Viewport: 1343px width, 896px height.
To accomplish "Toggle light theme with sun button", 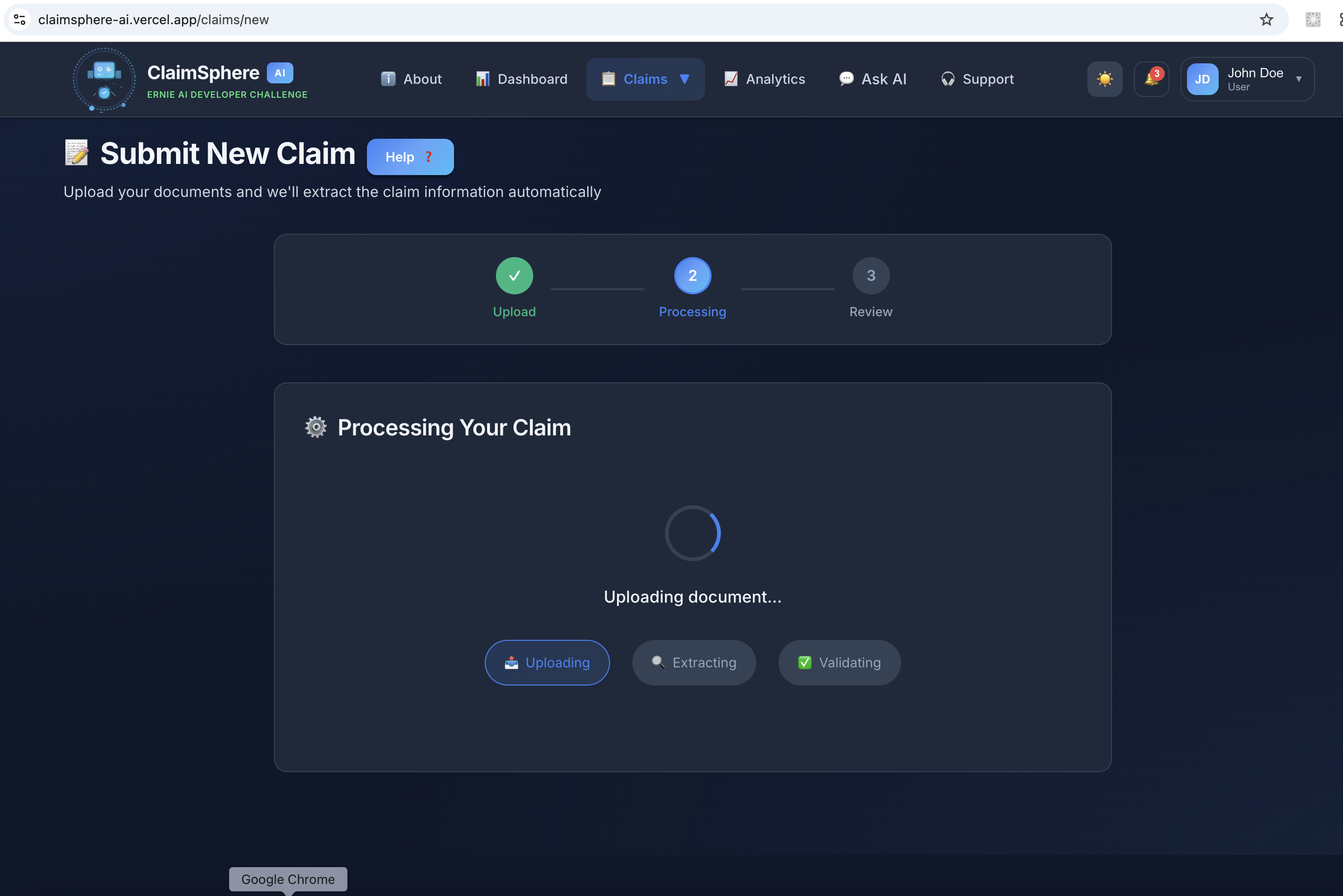I will pos(1104,80).
